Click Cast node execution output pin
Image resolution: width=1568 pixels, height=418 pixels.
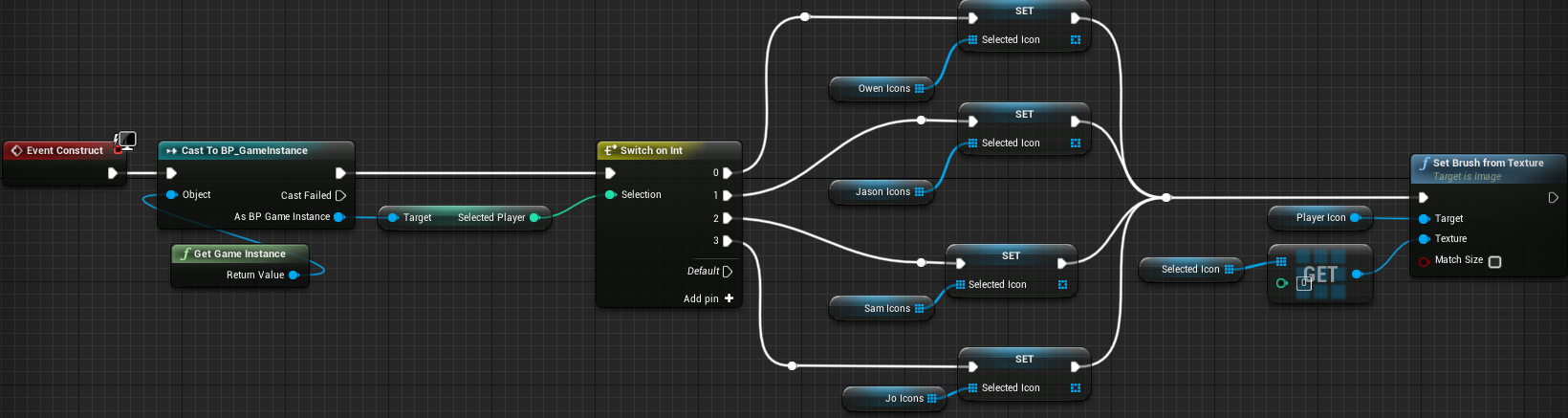[x=340, y=173]
